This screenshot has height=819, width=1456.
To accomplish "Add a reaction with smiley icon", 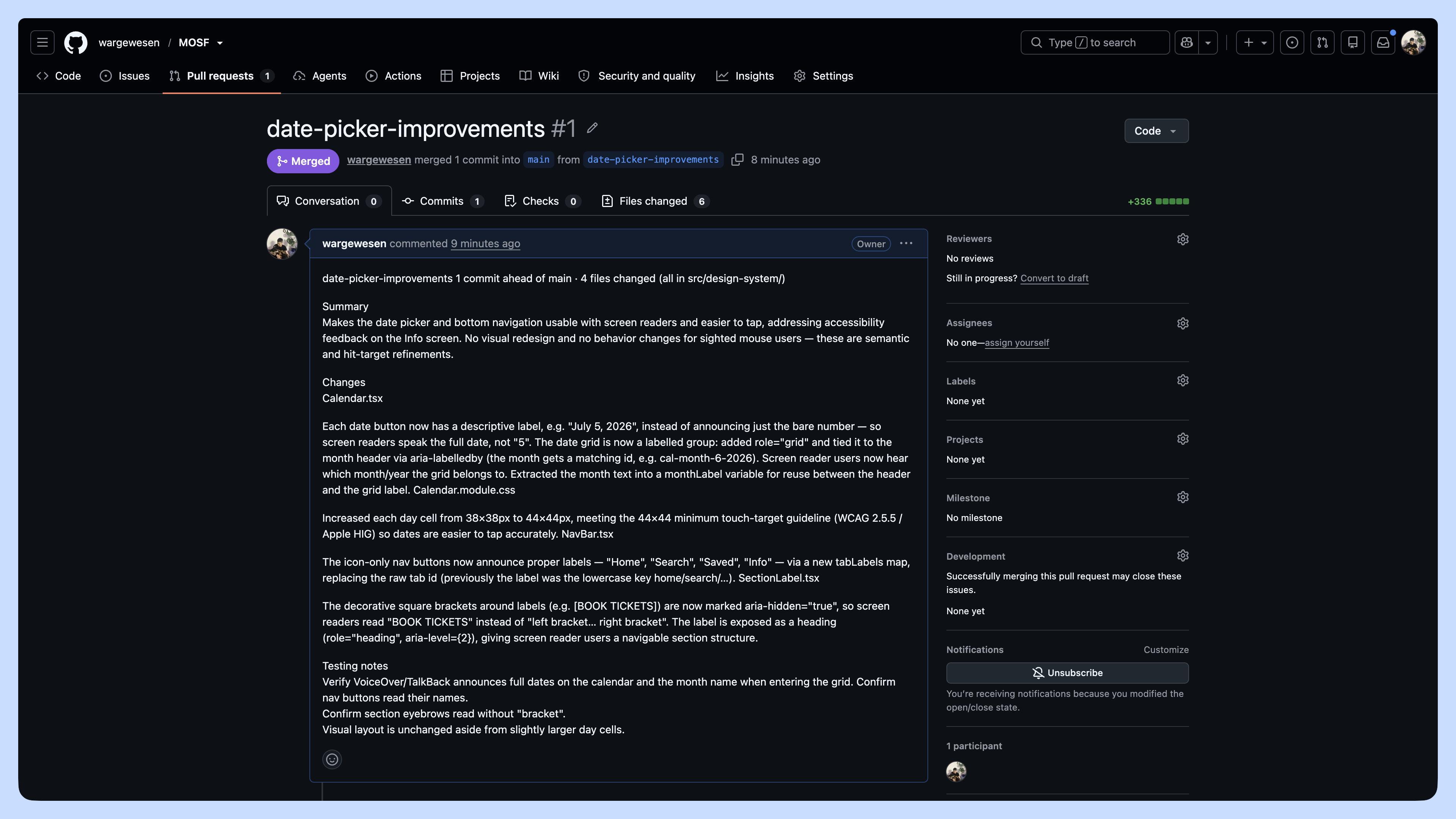I will (332, 759).
